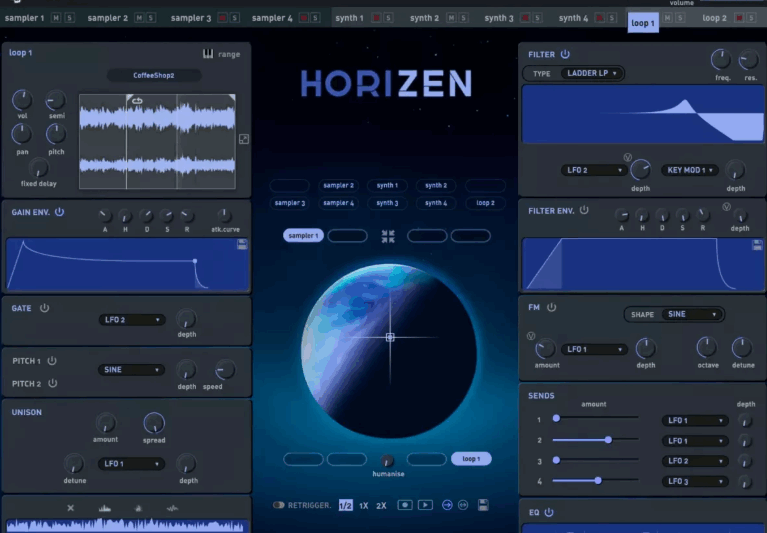The height and width of the screenshot is (533, 767).
Task: Select the CoffeeShop2 sample name
Action: (x=154, y=75)
